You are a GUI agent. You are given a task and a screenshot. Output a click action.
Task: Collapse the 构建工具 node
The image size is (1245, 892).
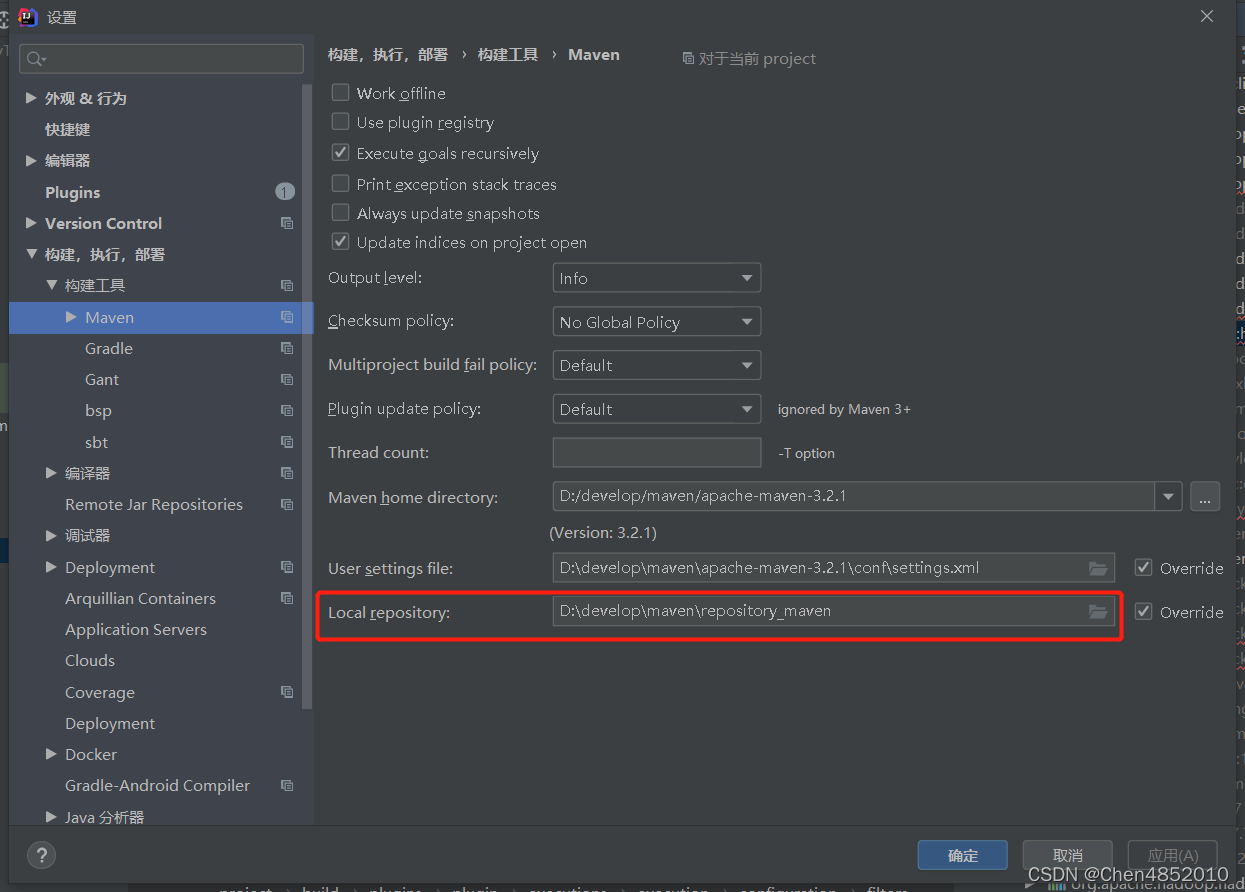coord(51,285)
